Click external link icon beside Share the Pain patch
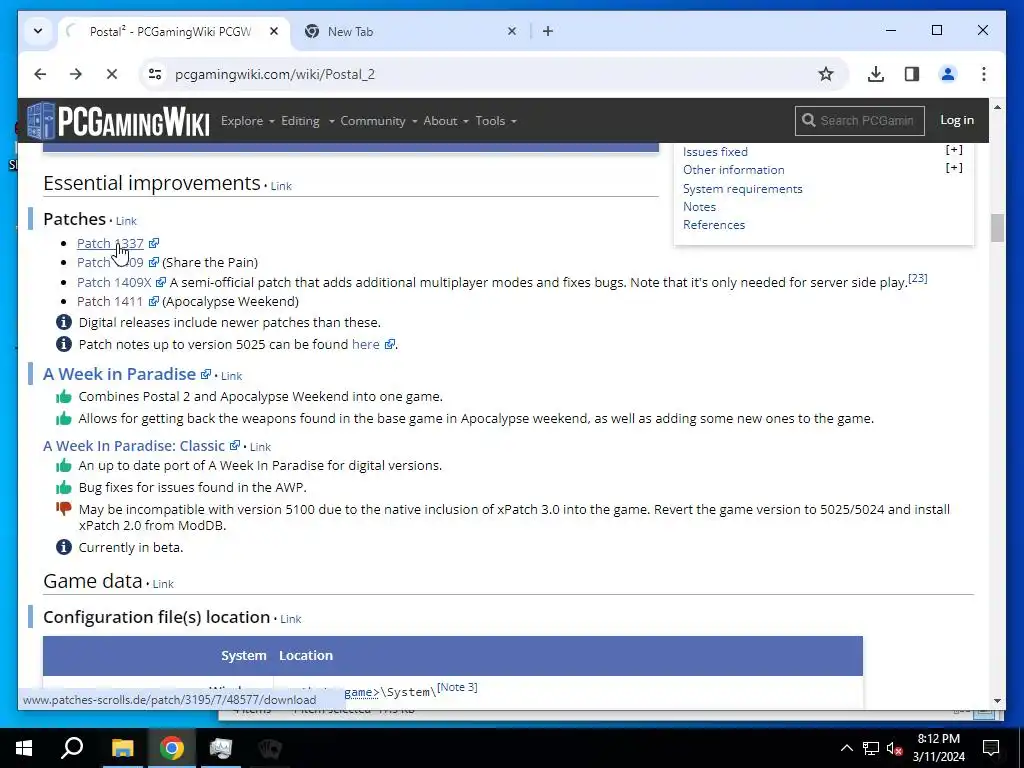Screen dimensions: 1024x768 pos(153,262)
